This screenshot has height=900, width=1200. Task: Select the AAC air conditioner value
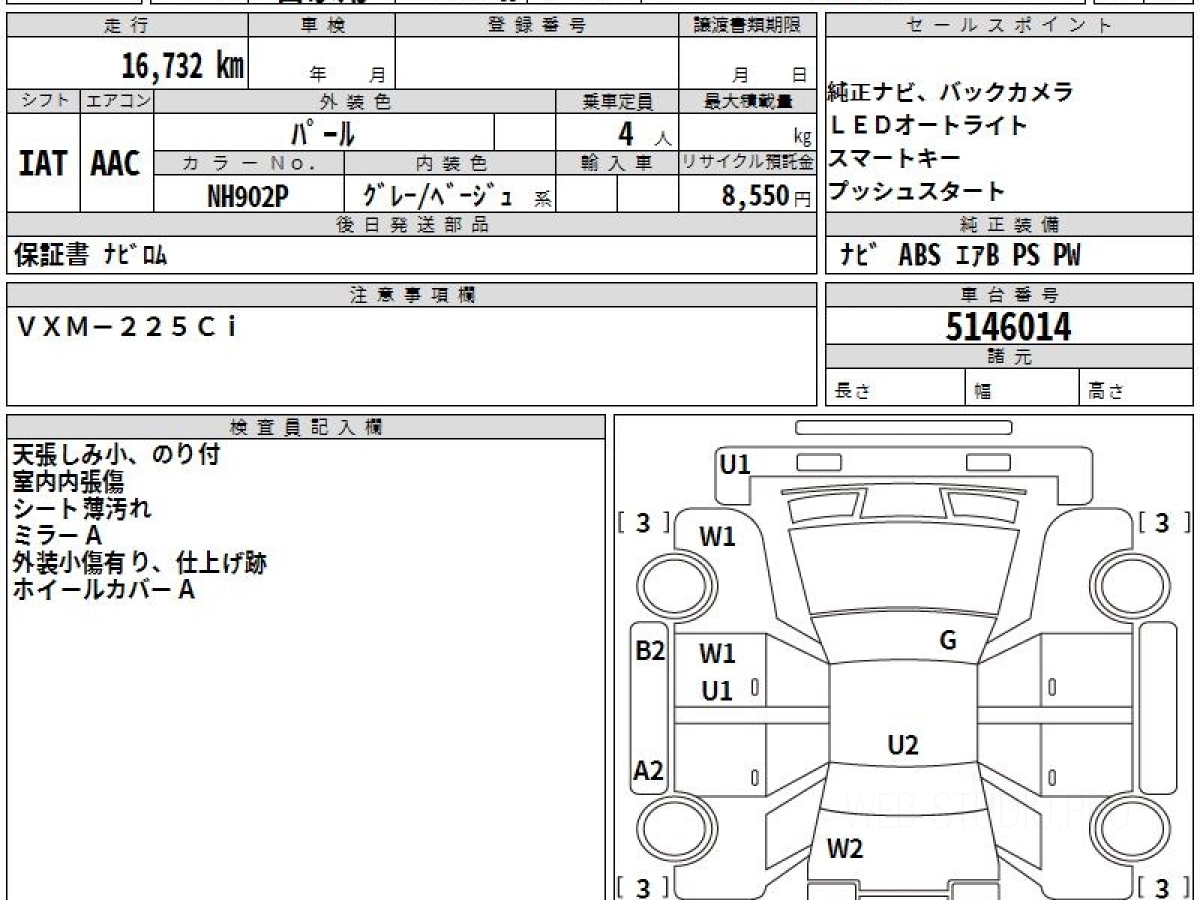116,163
